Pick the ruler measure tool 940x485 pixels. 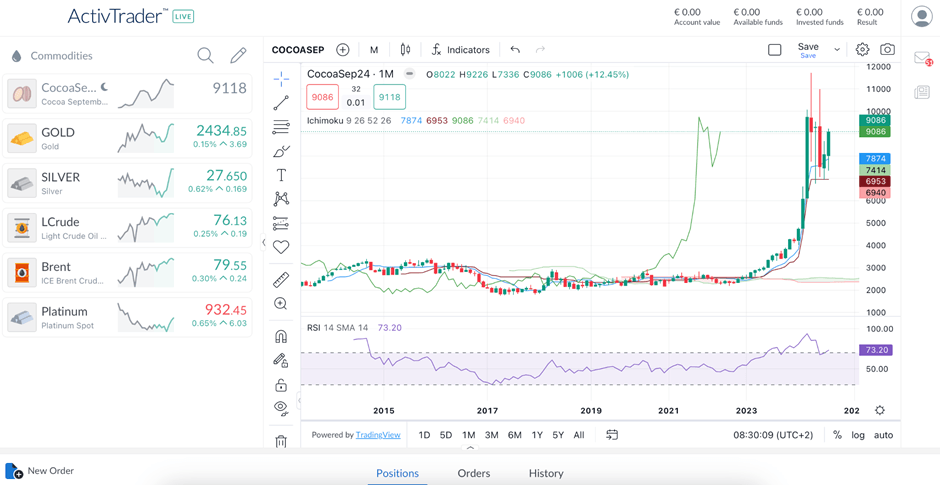tap(281, 280)
